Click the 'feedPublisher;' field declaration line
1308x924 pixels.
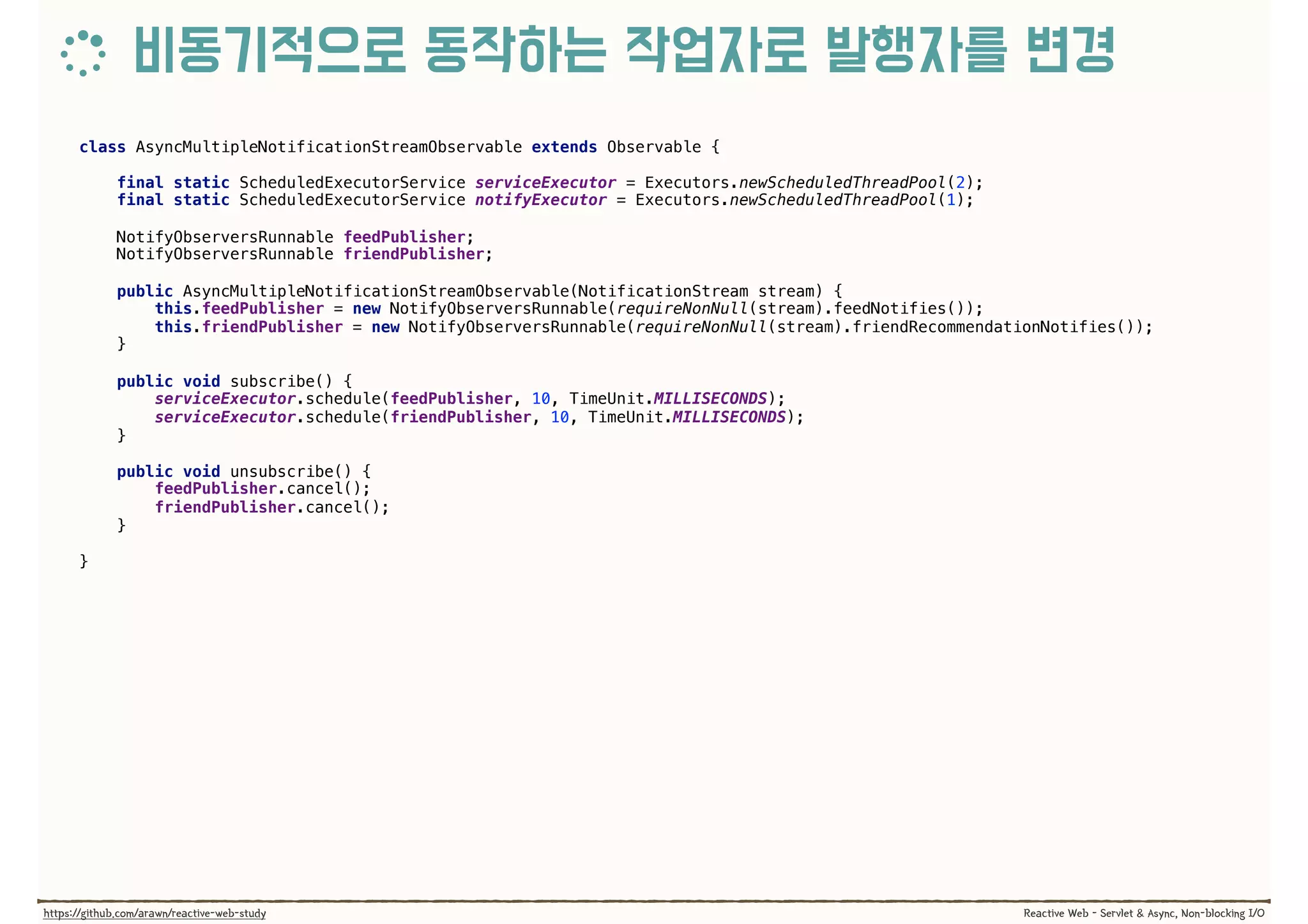pyautogui.click(x=295, y=237)
